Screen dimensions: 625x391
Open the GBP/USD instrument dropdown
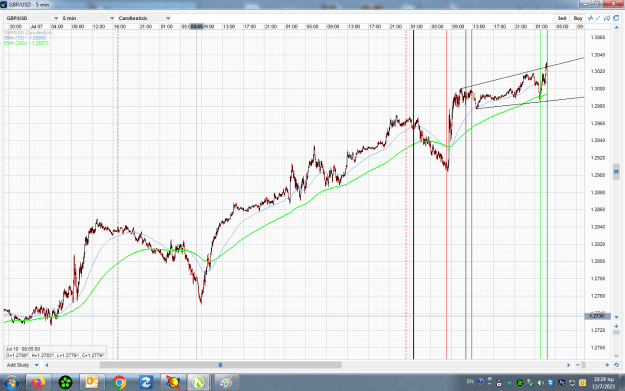(x=32, y=18)
